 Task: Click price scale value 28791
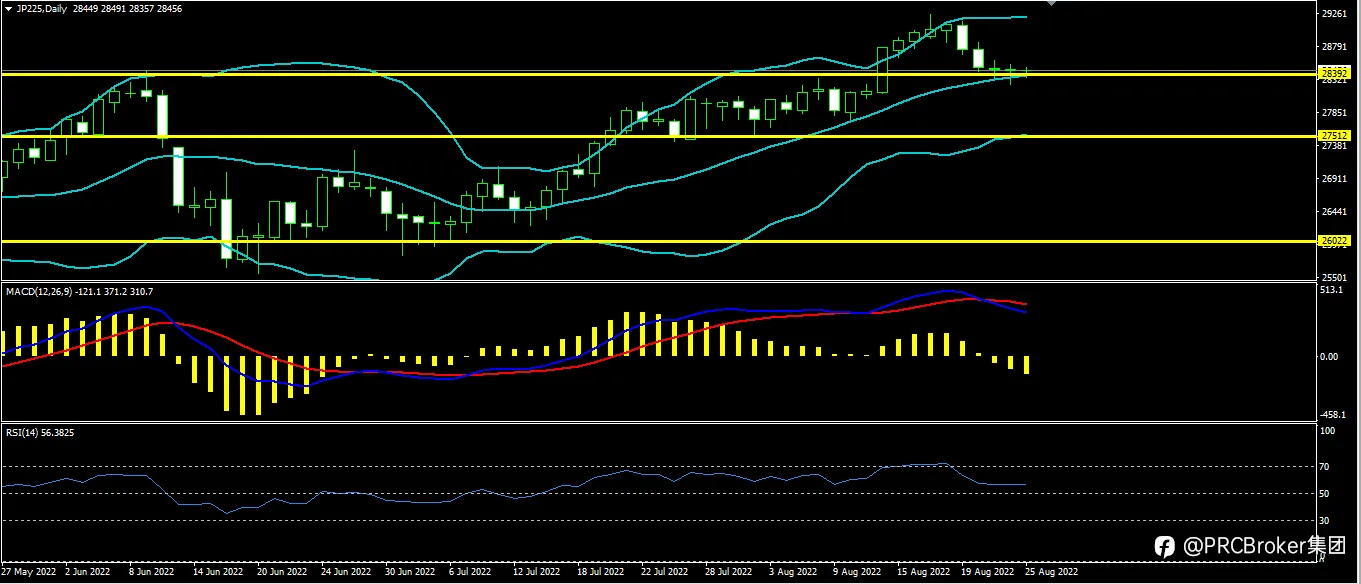click(x=1334, y=47)
